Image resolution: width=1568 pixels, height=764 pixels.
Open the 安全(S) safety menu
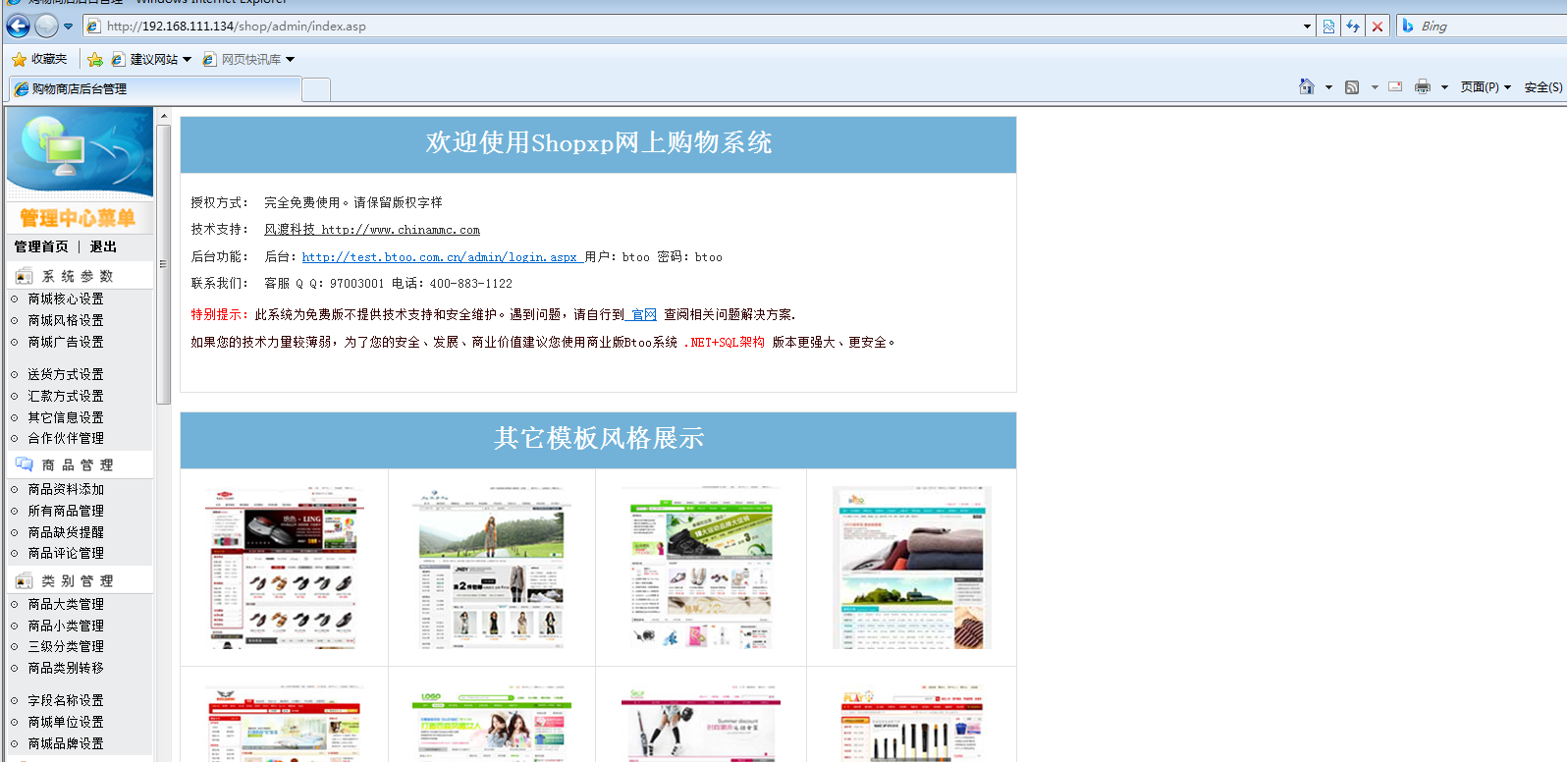(x=1543, y=87)
